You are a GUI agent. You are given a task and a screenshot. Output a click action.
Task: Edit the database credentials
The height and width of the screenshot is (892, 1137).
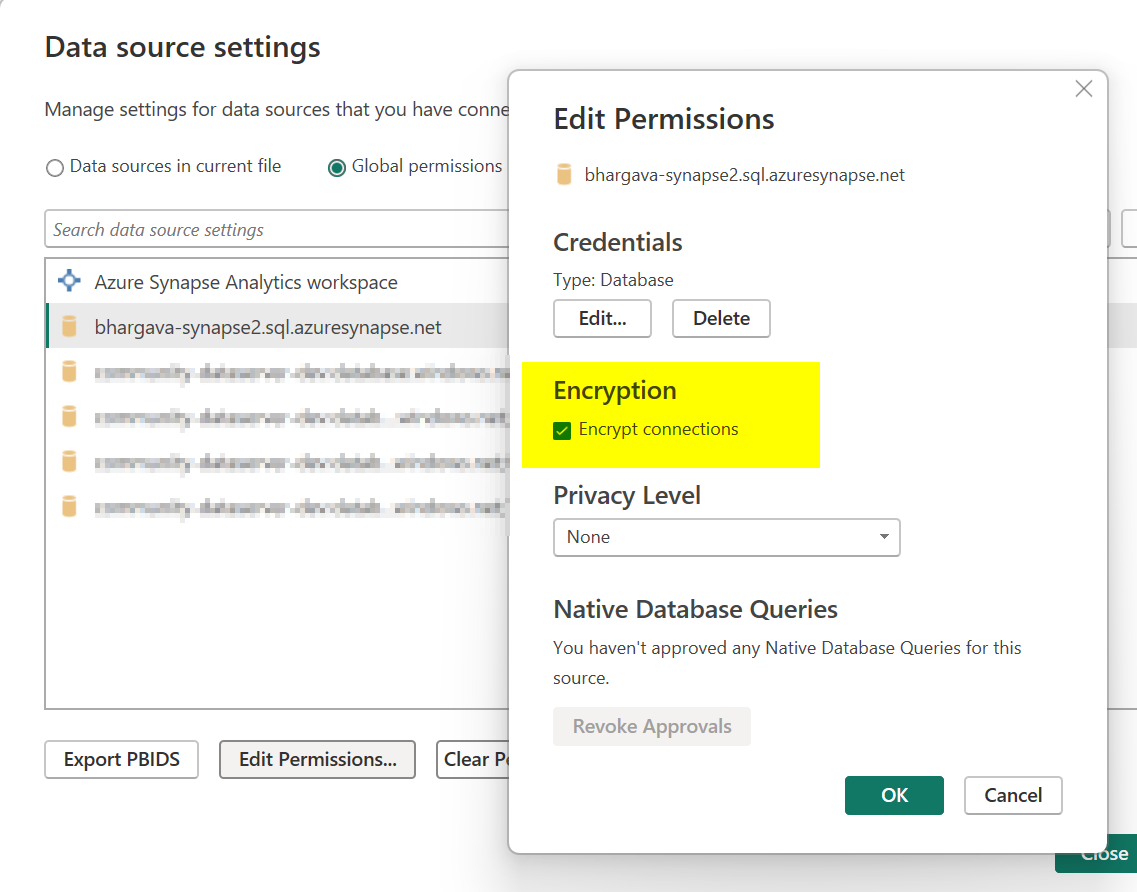pos(602,318)
